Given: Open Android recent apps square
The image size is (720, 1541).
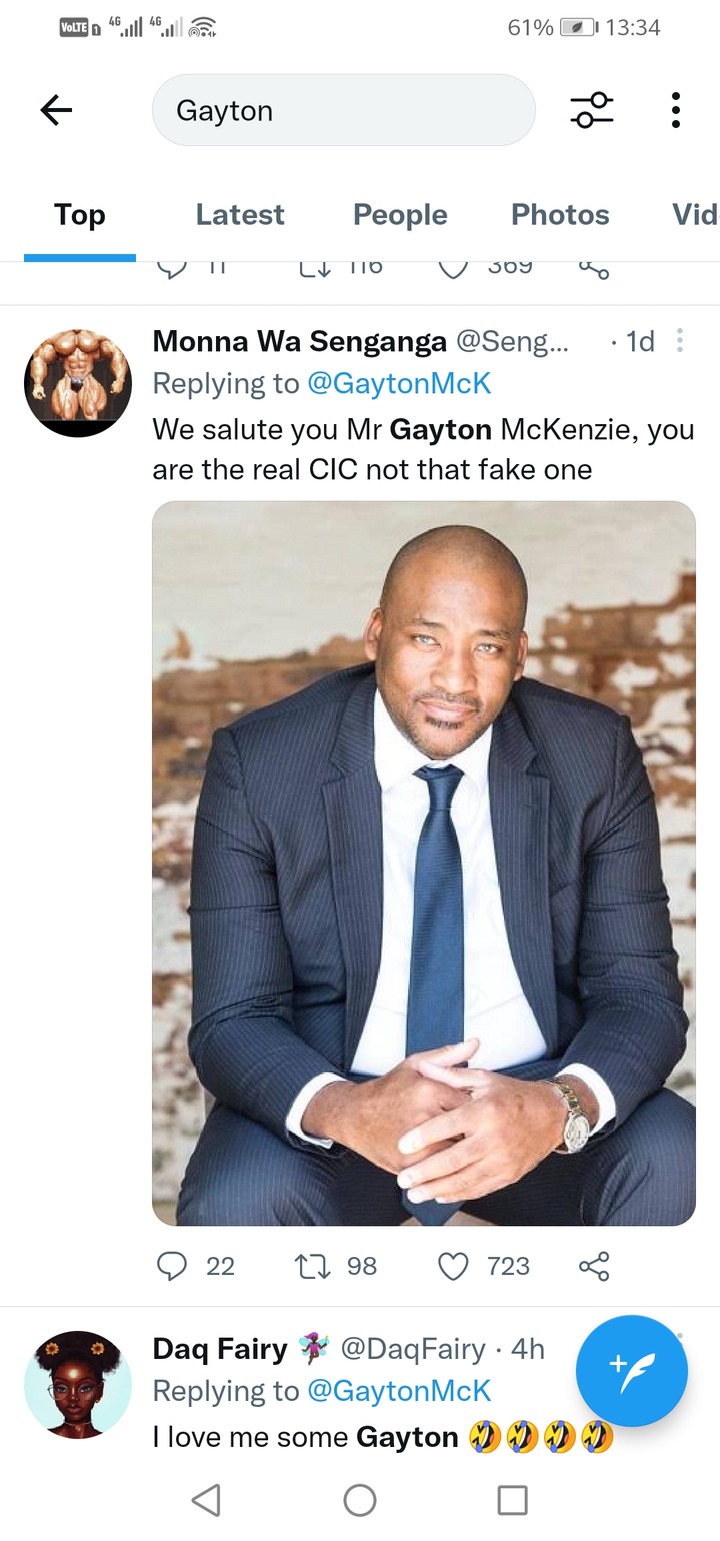Looking at the screenshot, I should click(512, 1499).
